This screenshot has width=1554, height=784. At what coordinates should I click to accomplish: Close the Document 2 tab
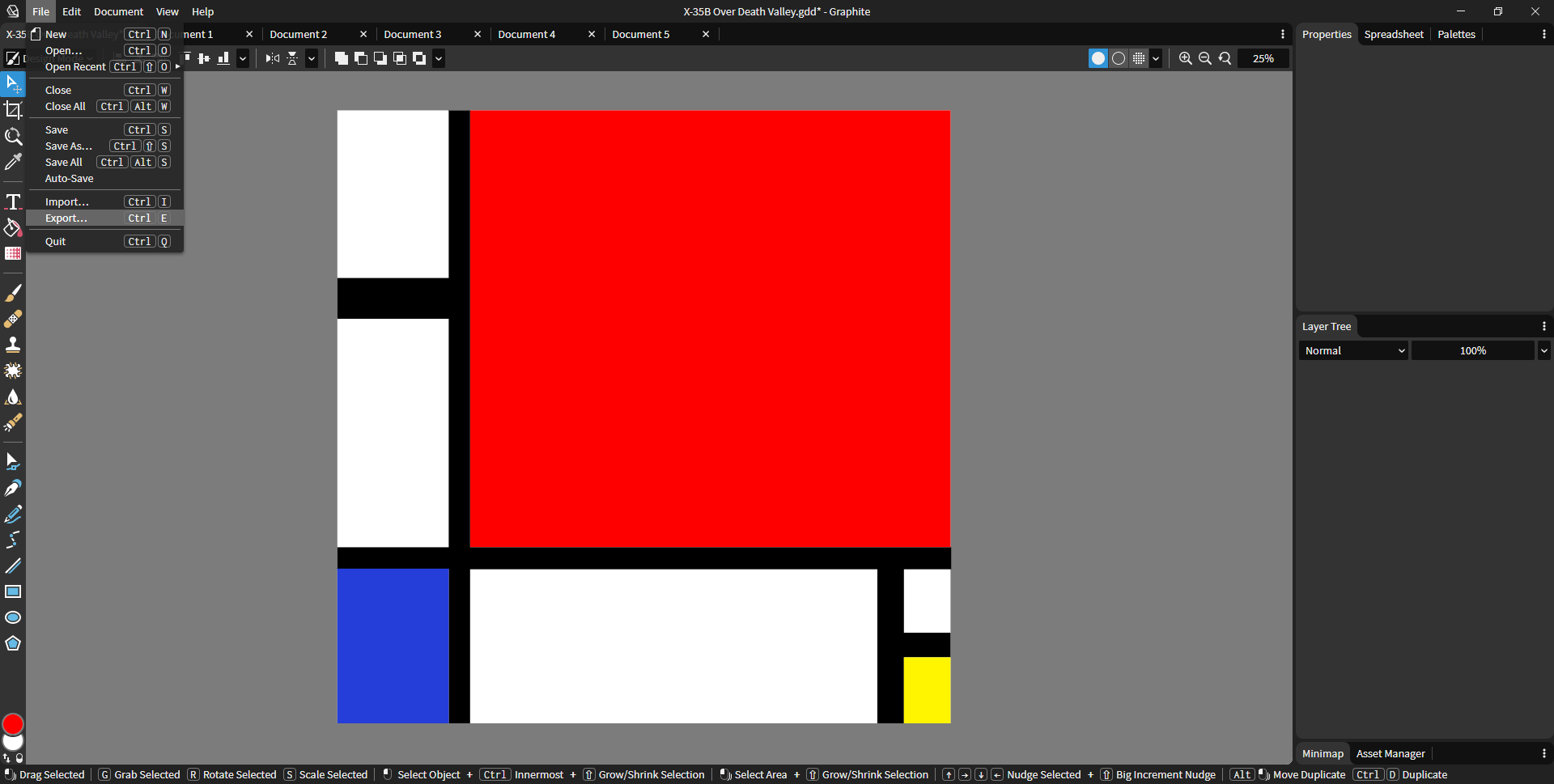[x=363, y=34]
